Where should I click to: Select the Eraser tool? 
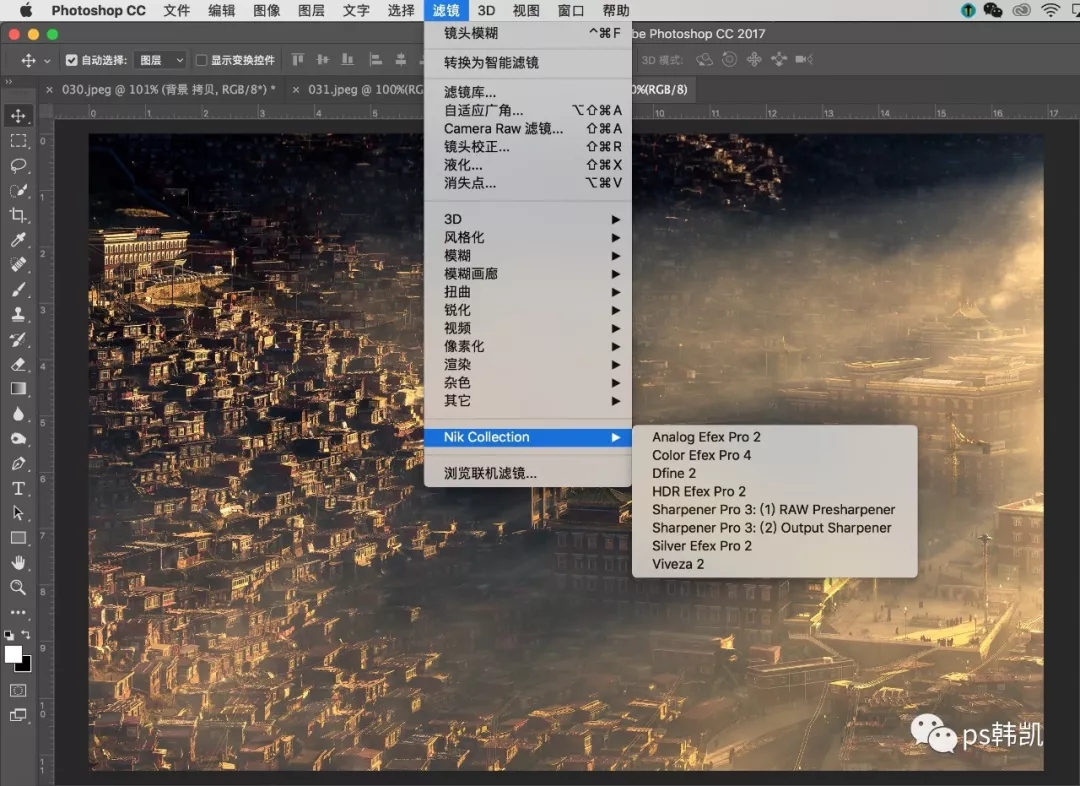pos(19,364)
